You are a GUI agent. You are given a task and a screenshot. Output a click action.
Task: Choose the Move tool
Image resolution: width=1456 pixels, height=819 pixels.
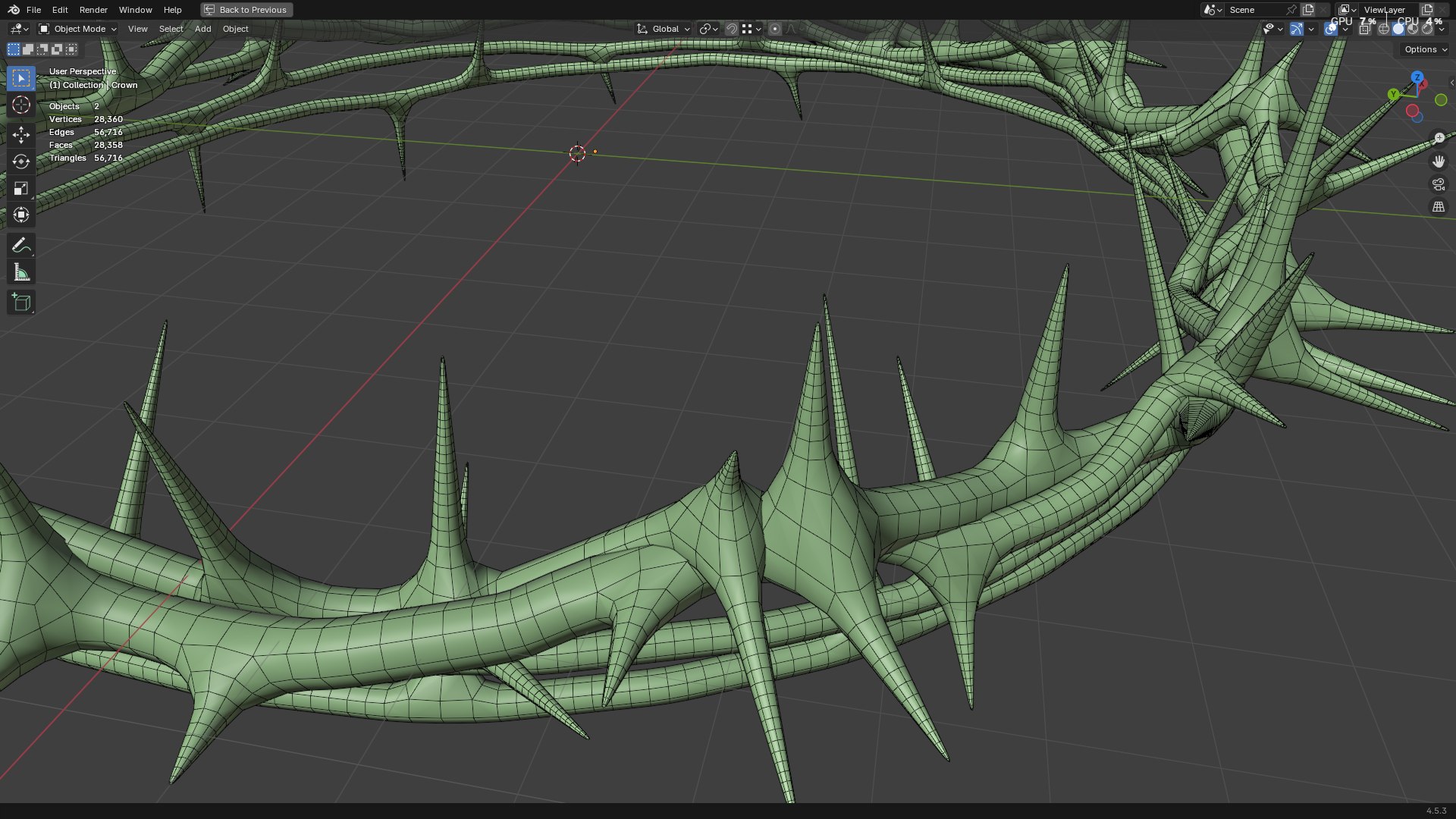pyautogui.click(x=21, y=135)
